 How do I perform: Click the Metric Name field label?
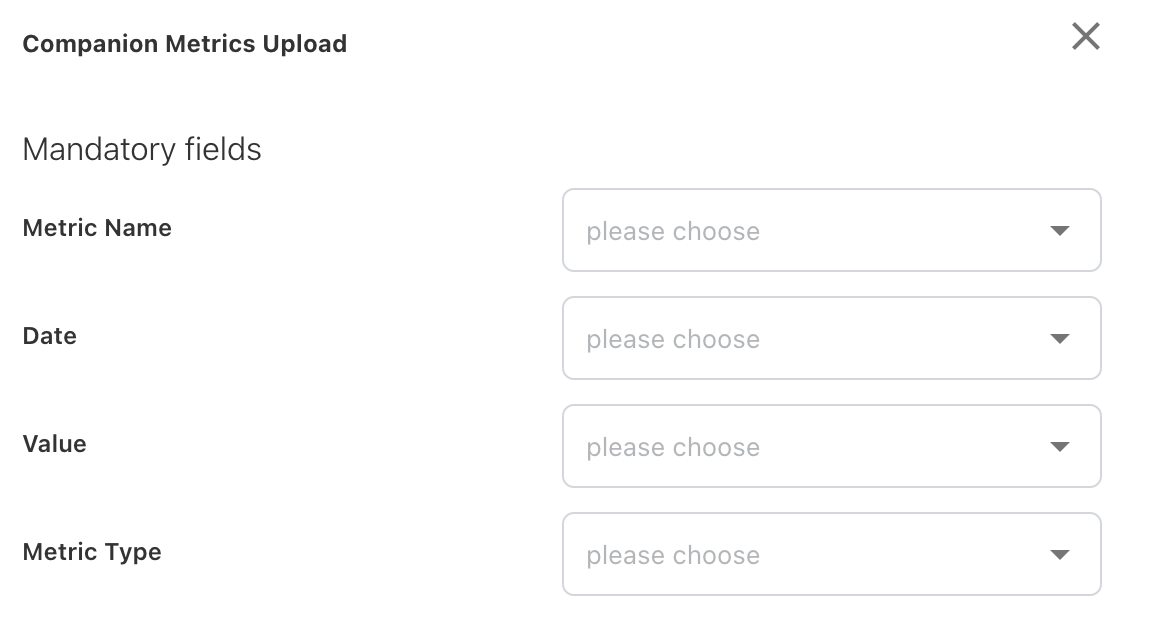click(x=97, y=228)
